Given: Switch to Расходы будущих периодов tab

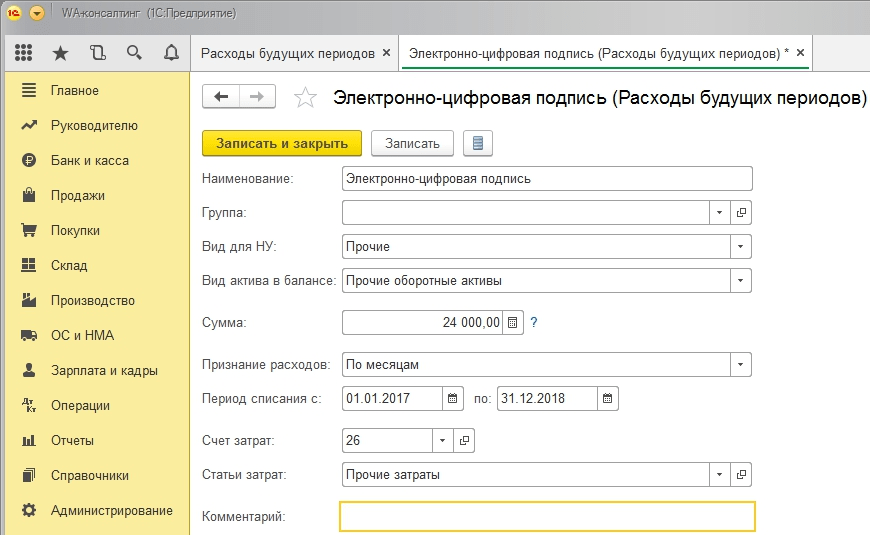Looking at the screenshot, I should [x=287, y=53].
